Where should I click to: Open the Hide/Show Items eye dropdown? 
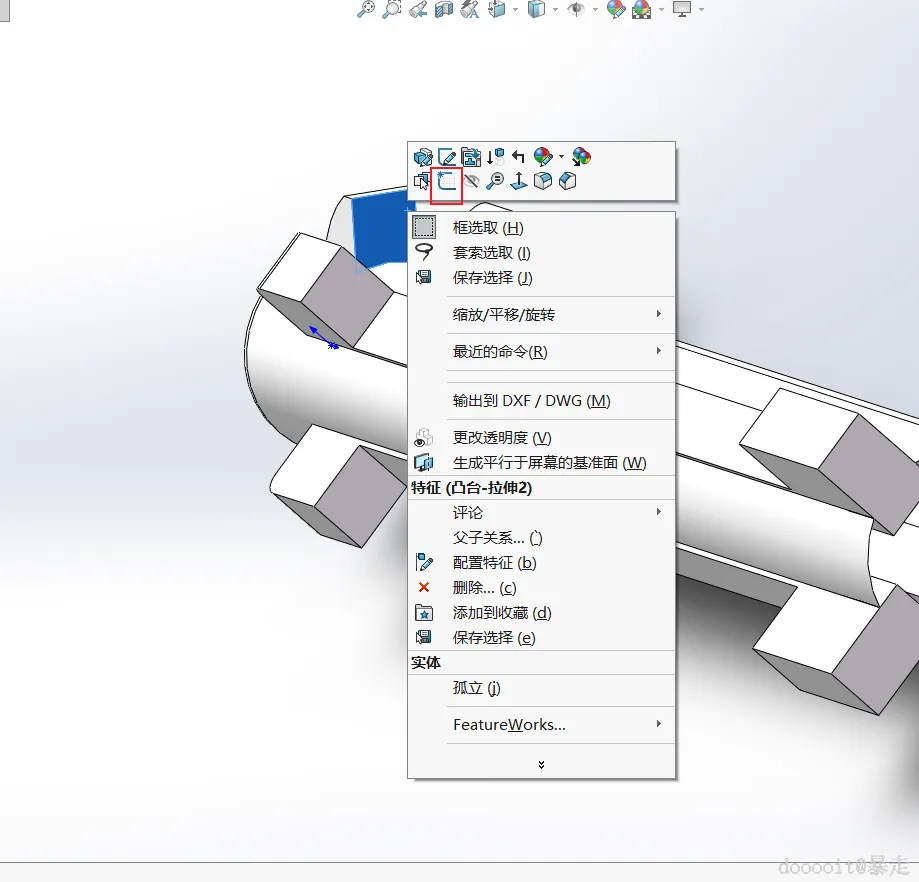pos(595,9)
